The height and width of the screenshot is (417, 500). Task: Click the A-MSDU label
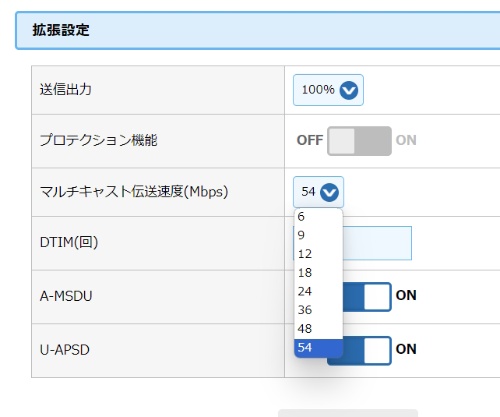point(66,296)
